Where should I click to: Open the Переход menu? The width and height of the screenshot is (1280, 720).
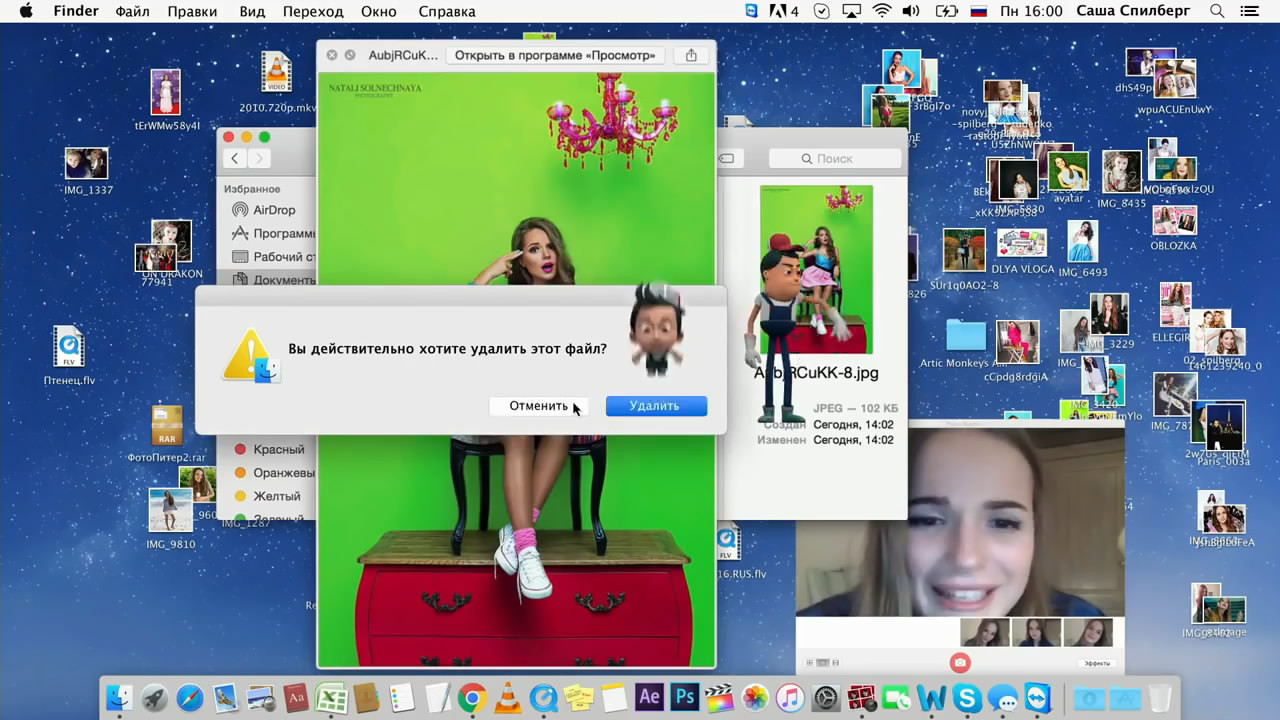pos(313,11)
